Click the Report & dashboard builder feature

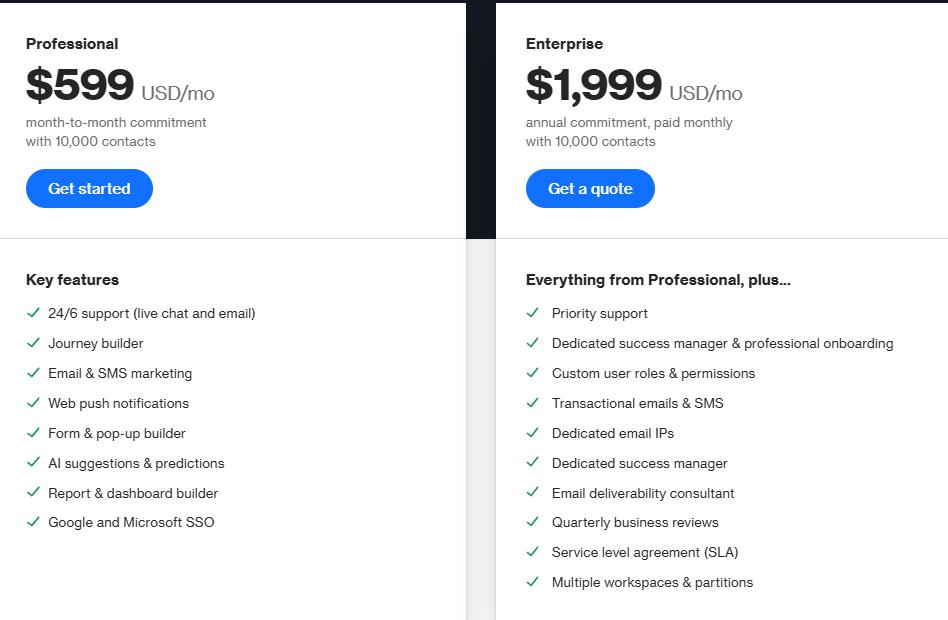(x=133, y=493)
